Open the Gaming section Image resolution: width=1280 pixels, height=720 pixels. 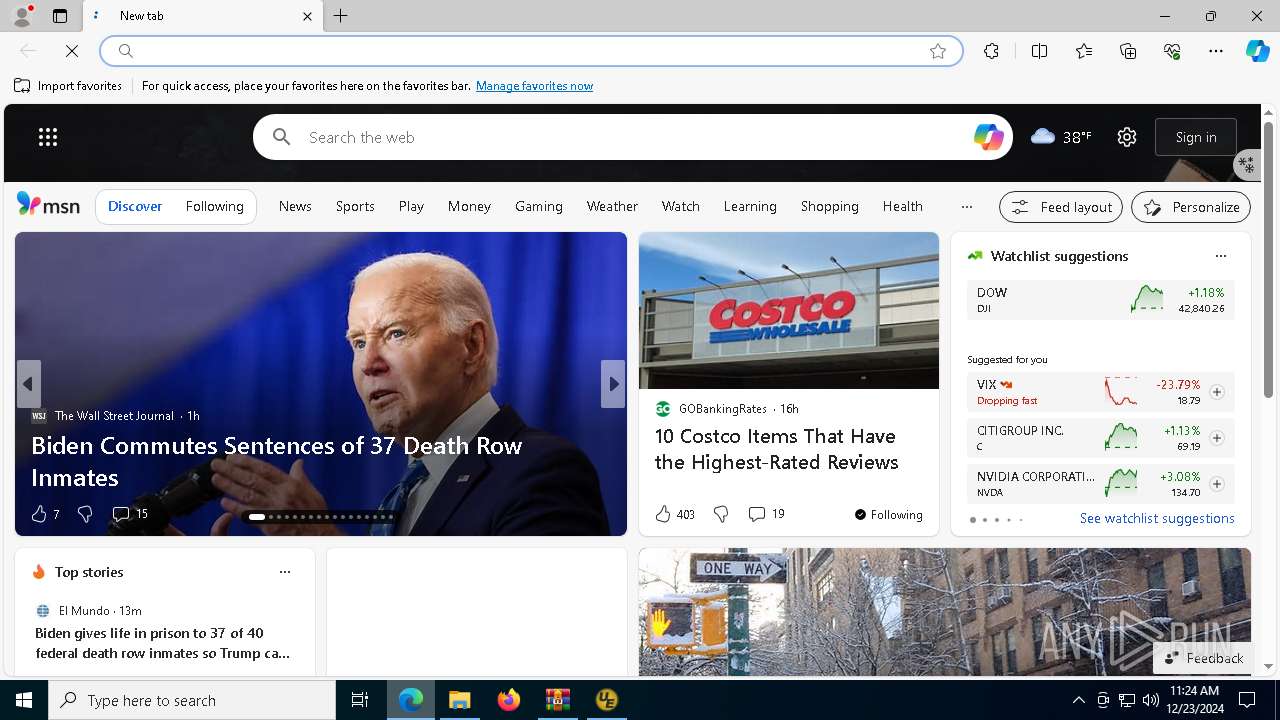[539, 207]
